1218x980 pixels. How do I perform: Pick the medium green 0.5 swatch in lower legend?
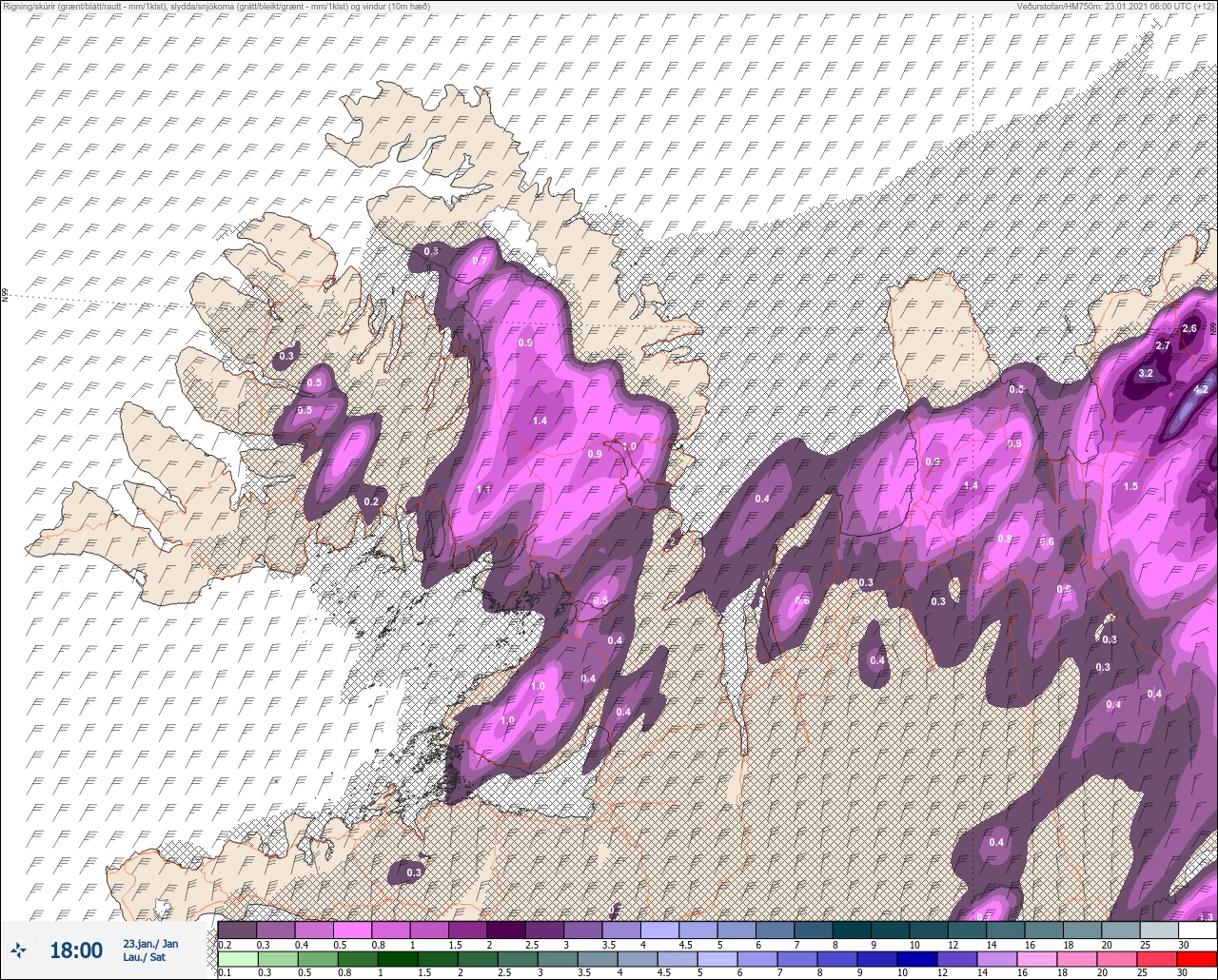click(x=317, y=959)
